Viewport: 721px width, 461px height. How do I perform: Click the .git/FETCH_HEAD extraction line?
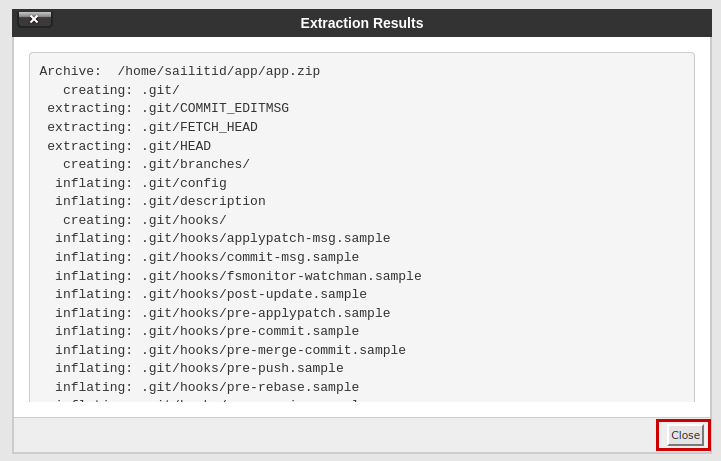pyautogui.click(x=152, y=127)
